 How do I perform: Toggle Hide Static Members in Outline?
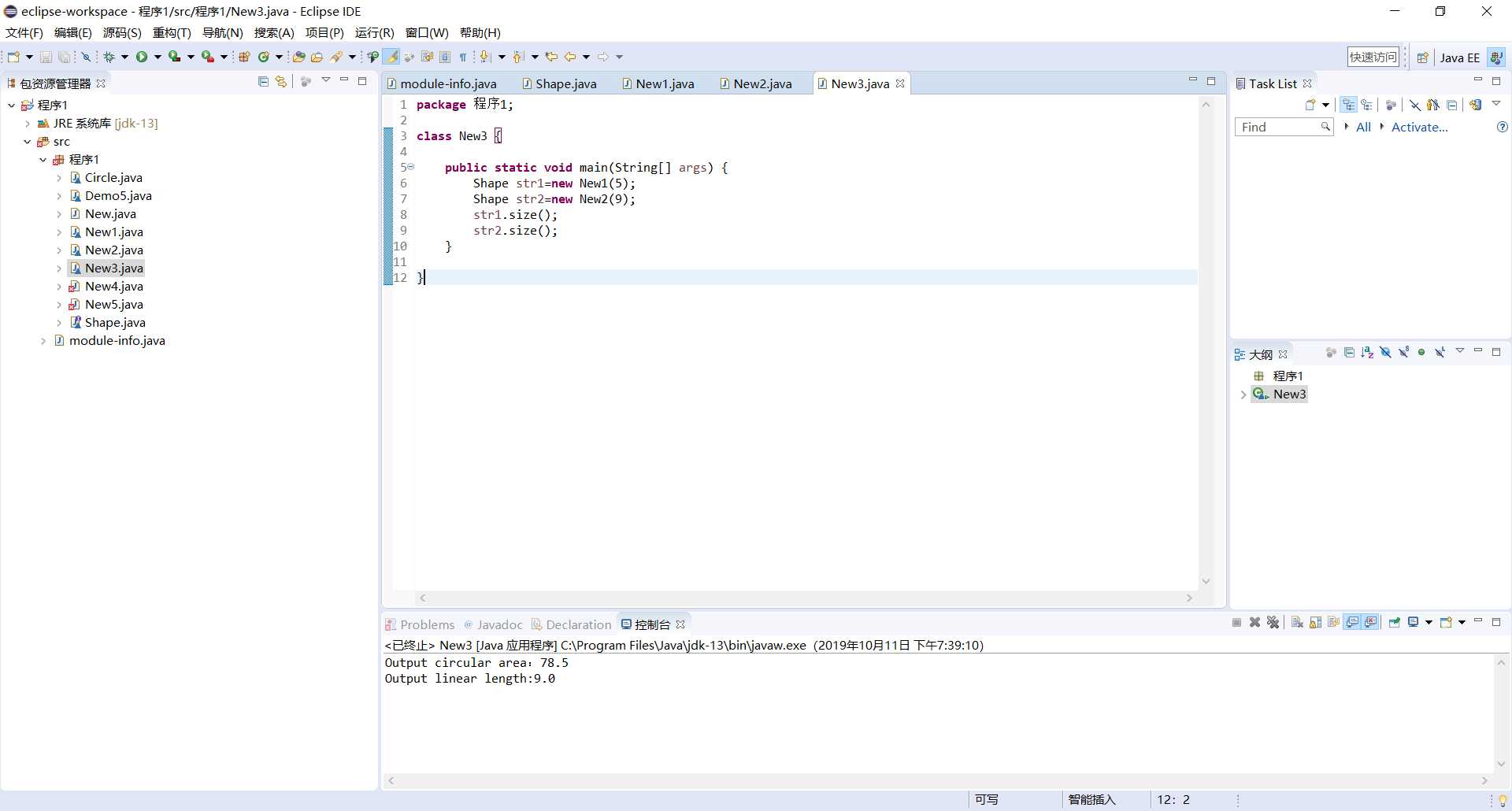tap(1403, 353)
